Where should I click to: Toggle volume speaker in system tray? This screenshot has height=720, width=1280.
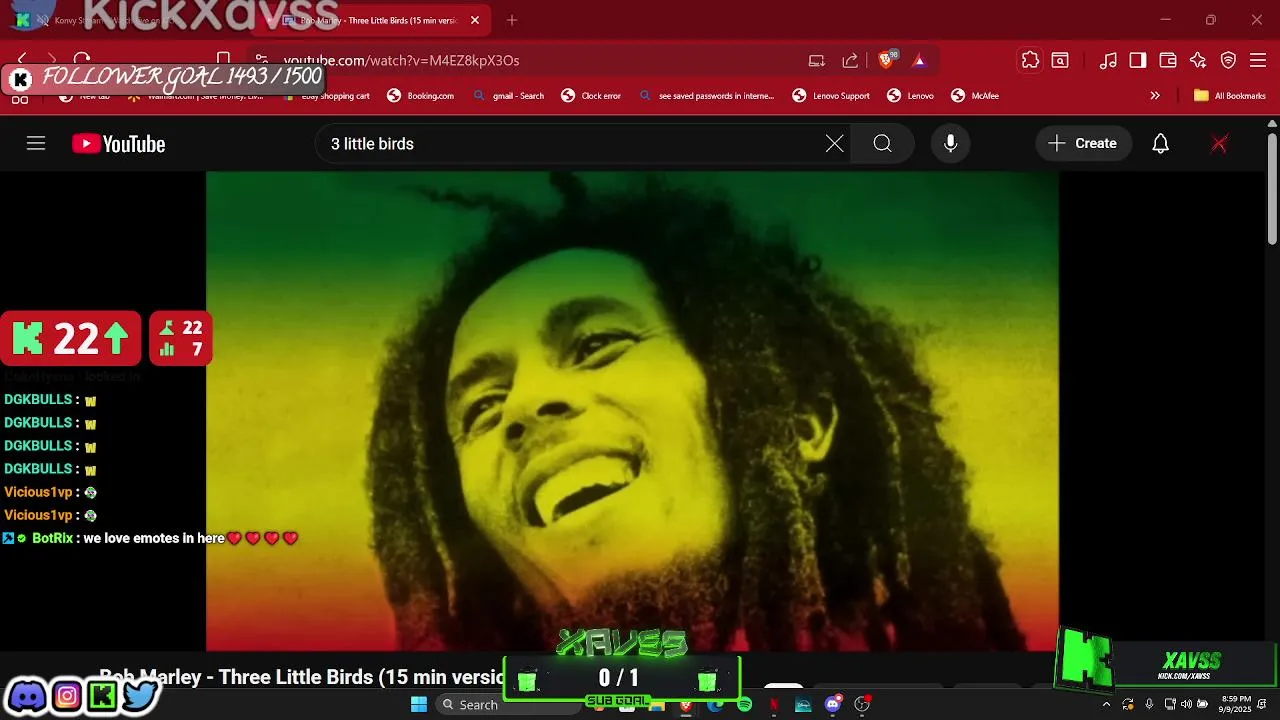1186,704
